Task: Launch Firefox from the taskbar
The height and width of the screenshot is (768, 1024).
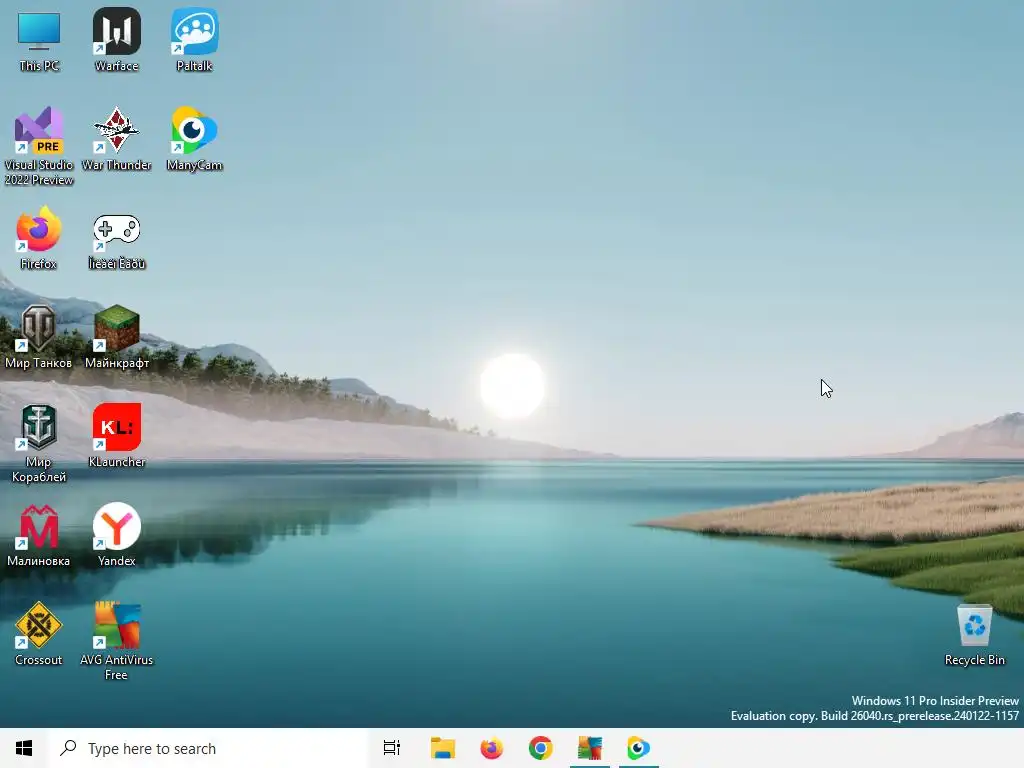Action: 492,748
